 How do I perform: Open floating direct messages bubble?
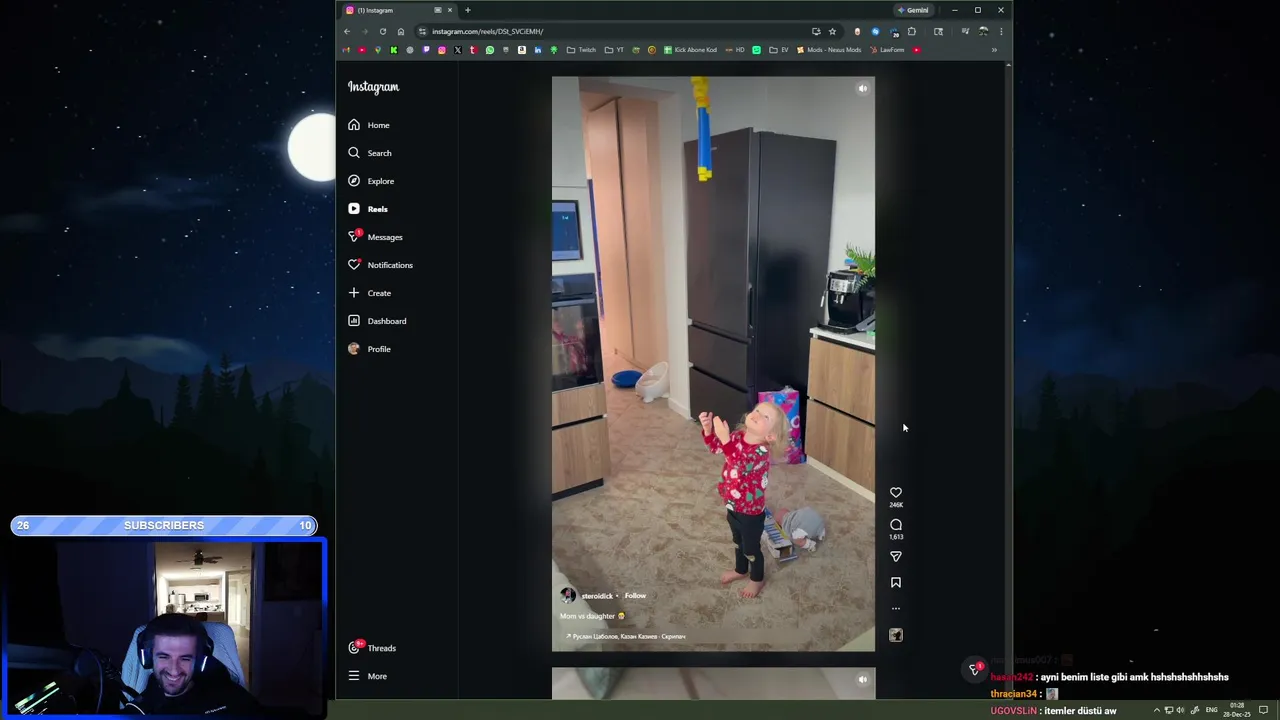point(974,669)
